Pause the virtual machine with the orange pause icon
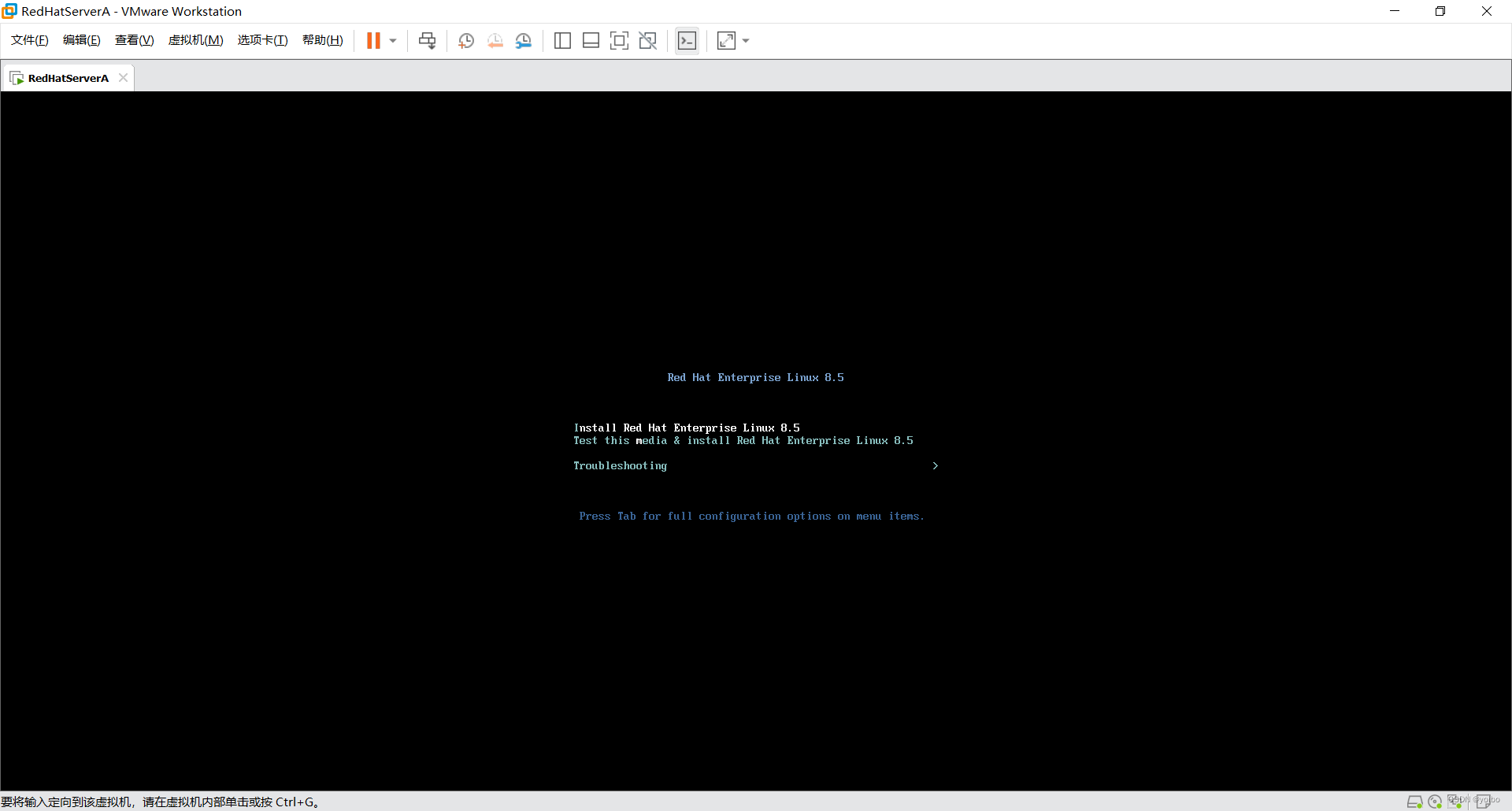The height and width of the screenshot is (811, 1512). pos(373,40)
